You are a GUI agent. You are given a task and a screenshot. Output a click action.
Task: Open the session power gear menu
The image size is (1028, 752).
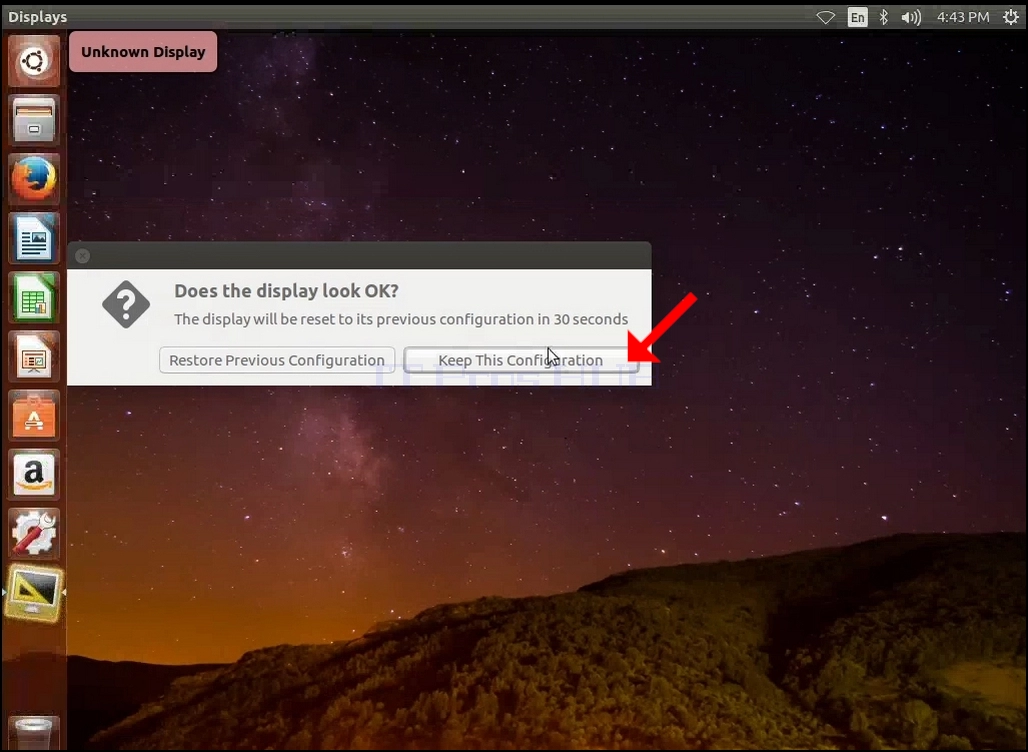pyautogui.click(x=1011, y=17)
